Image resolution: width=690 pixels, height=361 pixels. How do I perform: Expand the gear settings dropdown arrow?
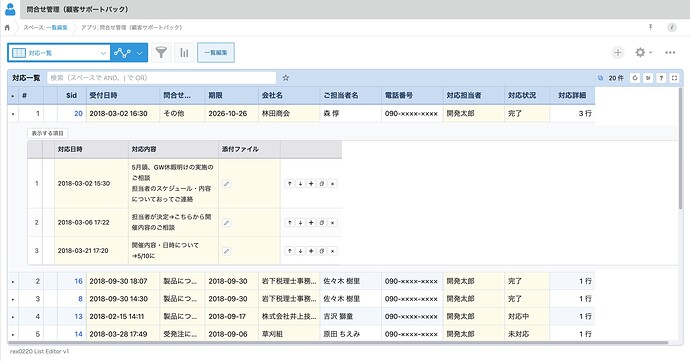click(x=650, y=52)
